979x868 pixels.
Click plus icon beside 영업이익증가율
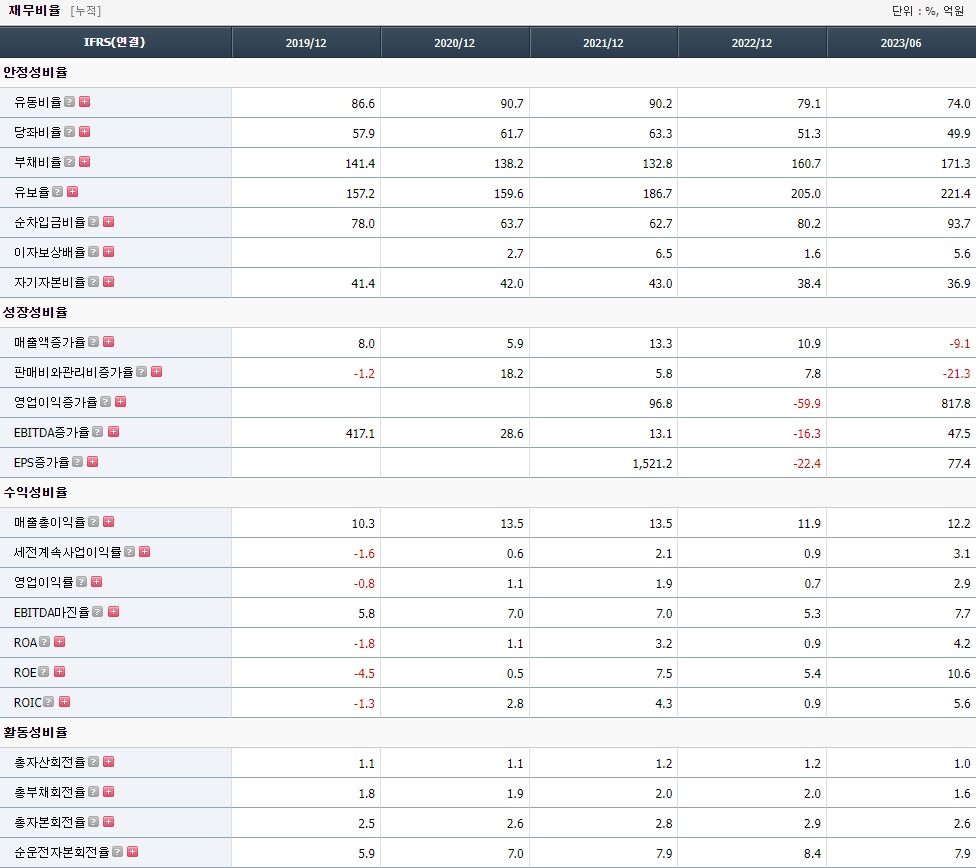(x=121, y=402)
